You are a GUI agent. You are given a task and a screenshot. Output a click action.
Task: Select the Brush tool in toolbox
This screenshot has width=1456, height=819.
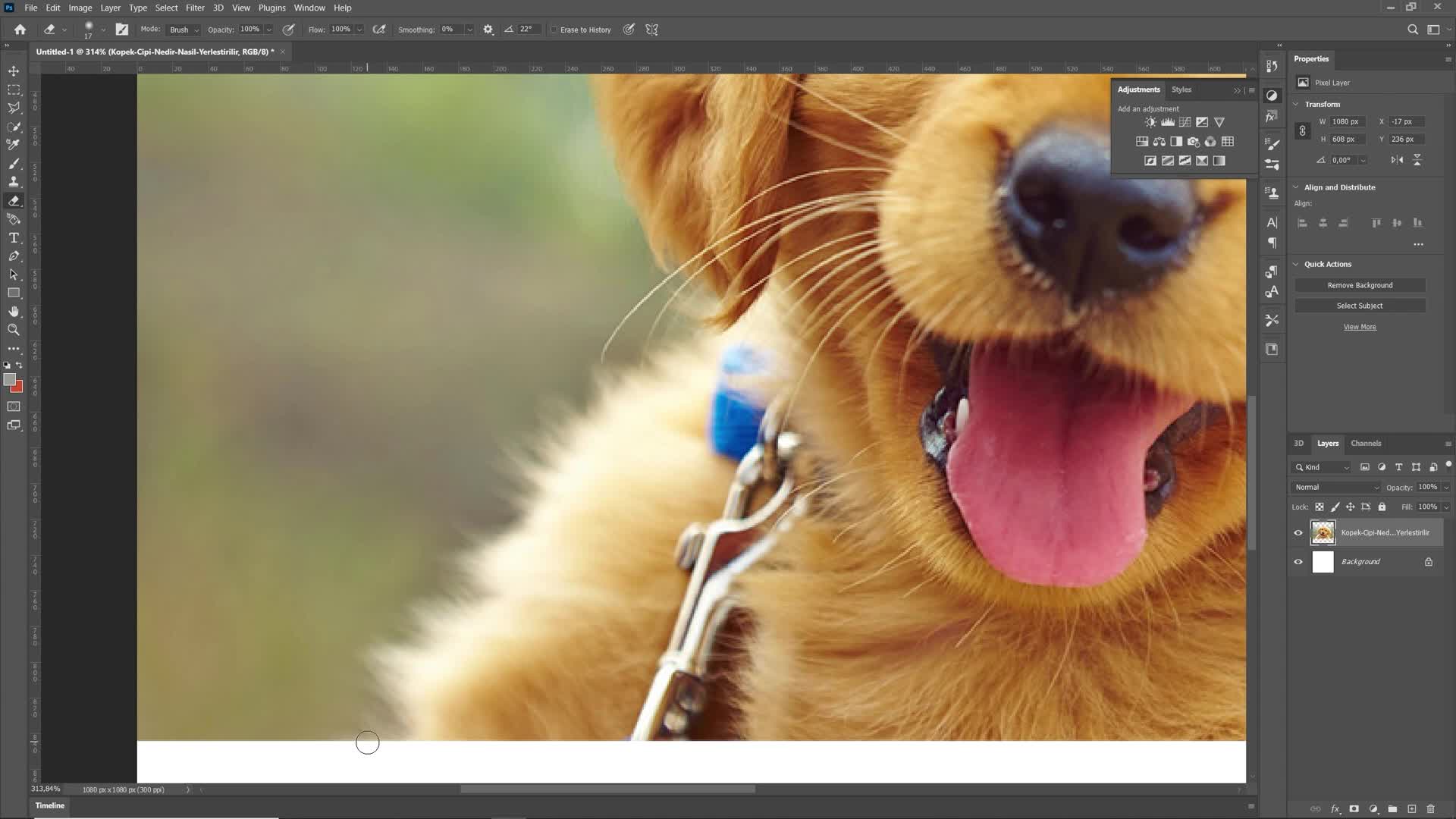14,164
